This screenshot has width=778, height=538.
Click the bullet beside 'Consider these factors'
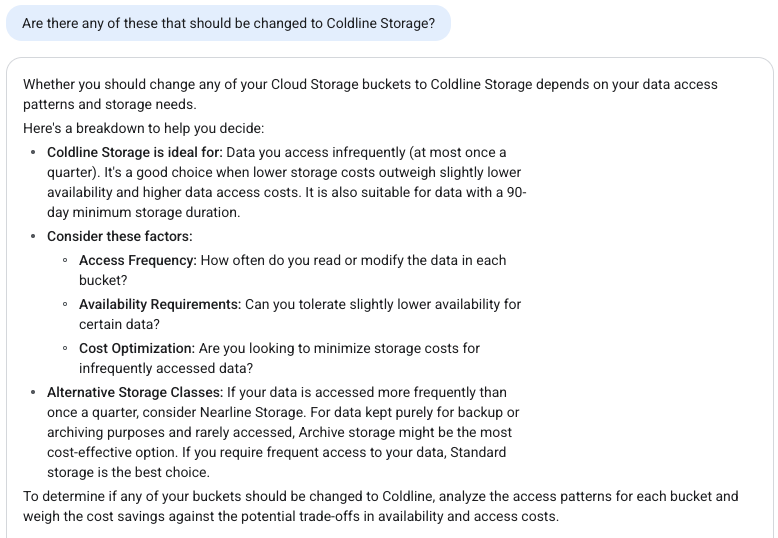pos(33,236)
